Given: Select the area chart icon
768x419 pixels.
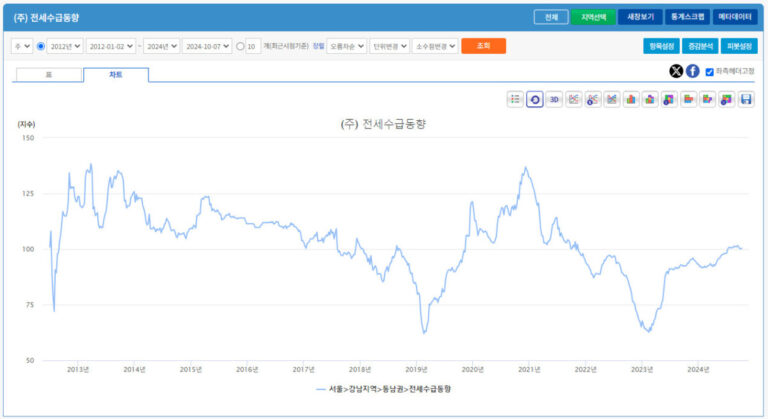Looking at the screenshot, I should 611,99.
